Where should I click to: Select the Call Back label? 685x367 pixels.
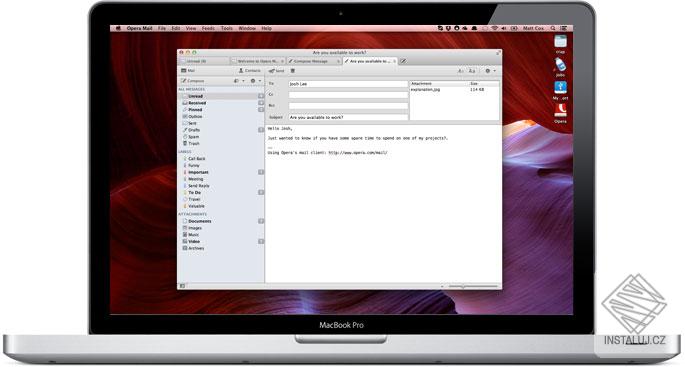pos(221,159)
